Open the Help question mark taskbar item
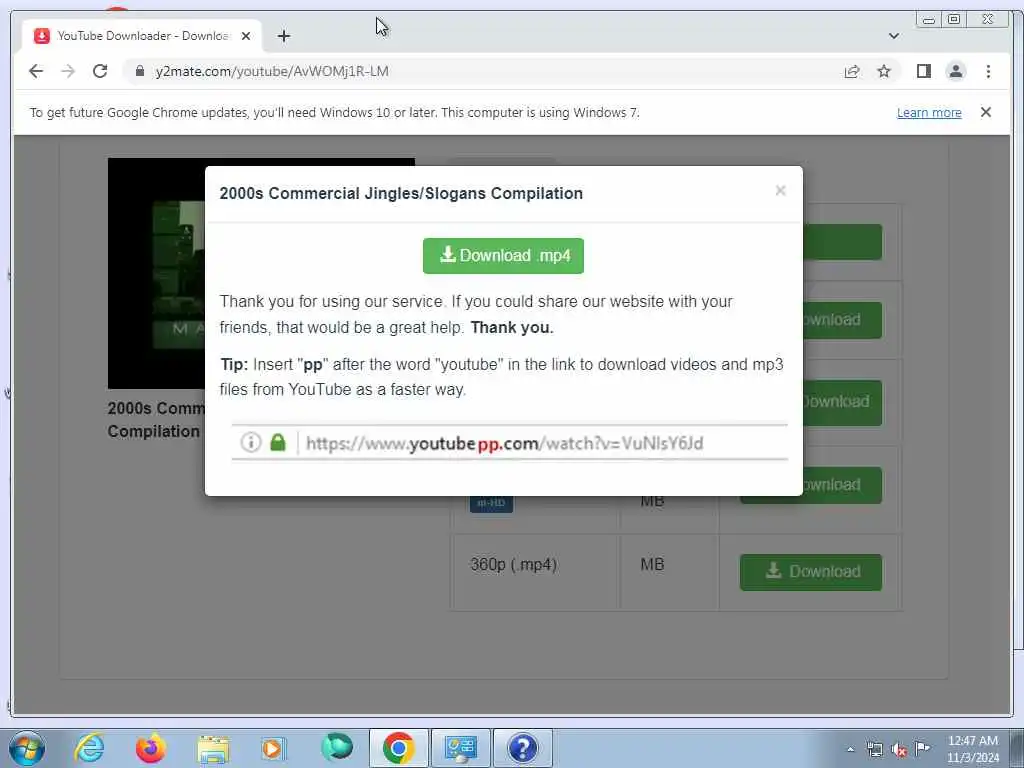Image resolution: width=1024 pixels, height=768 pixels. (522, 748)
